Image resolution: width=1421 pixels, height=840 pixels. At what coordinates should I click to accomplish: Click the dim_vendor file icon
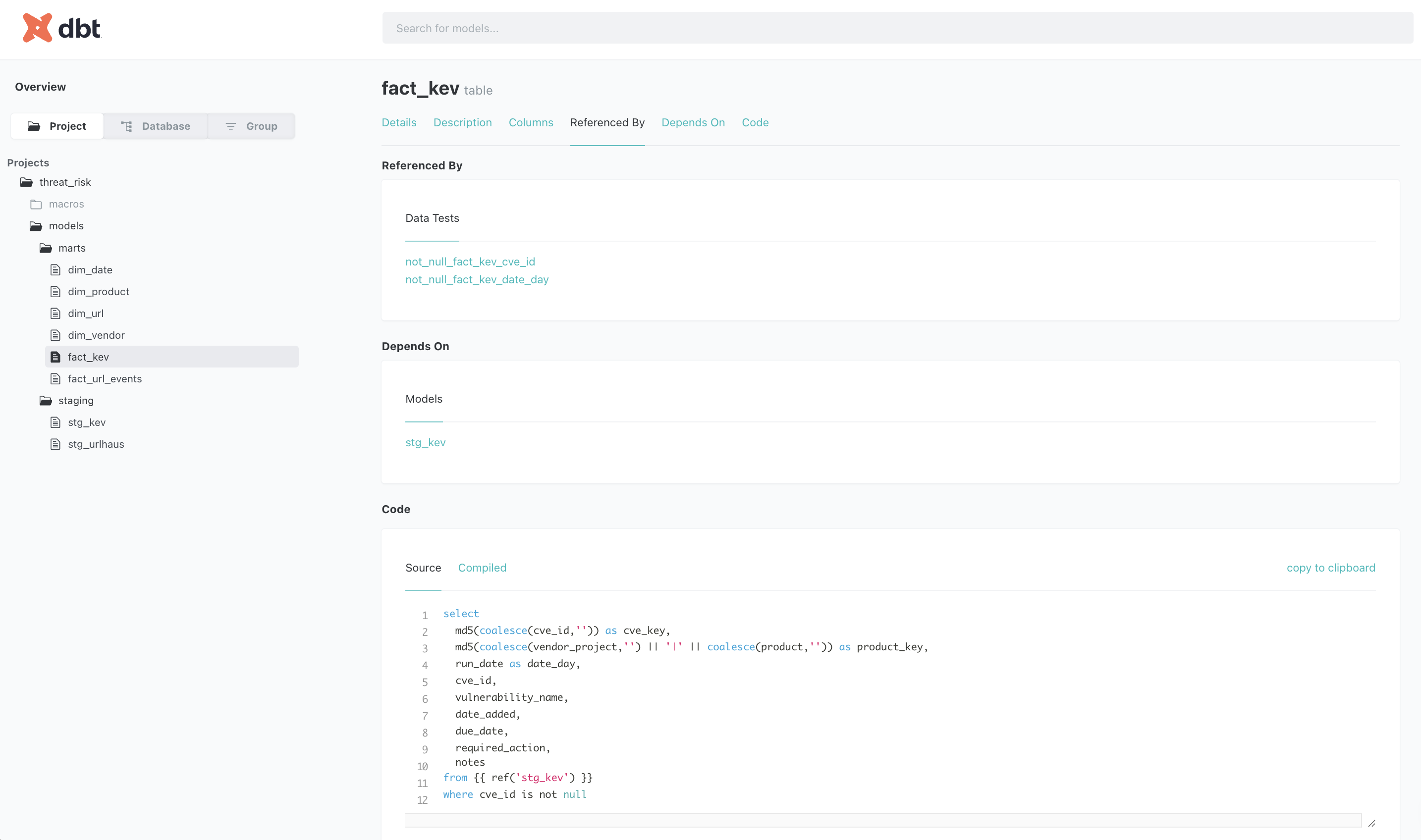click(x=55, y=335)
